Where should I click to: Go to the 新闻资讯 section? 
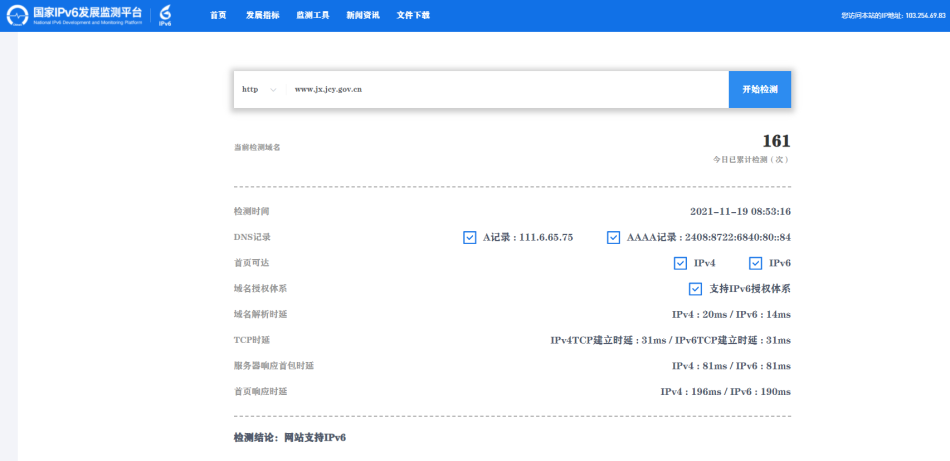coord(363,16)
